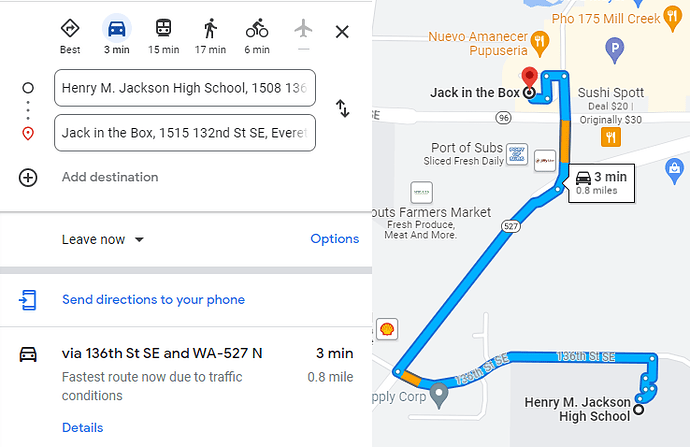
Task: Click the 3 min route time callout on map
Action: (x=601, y=183)
